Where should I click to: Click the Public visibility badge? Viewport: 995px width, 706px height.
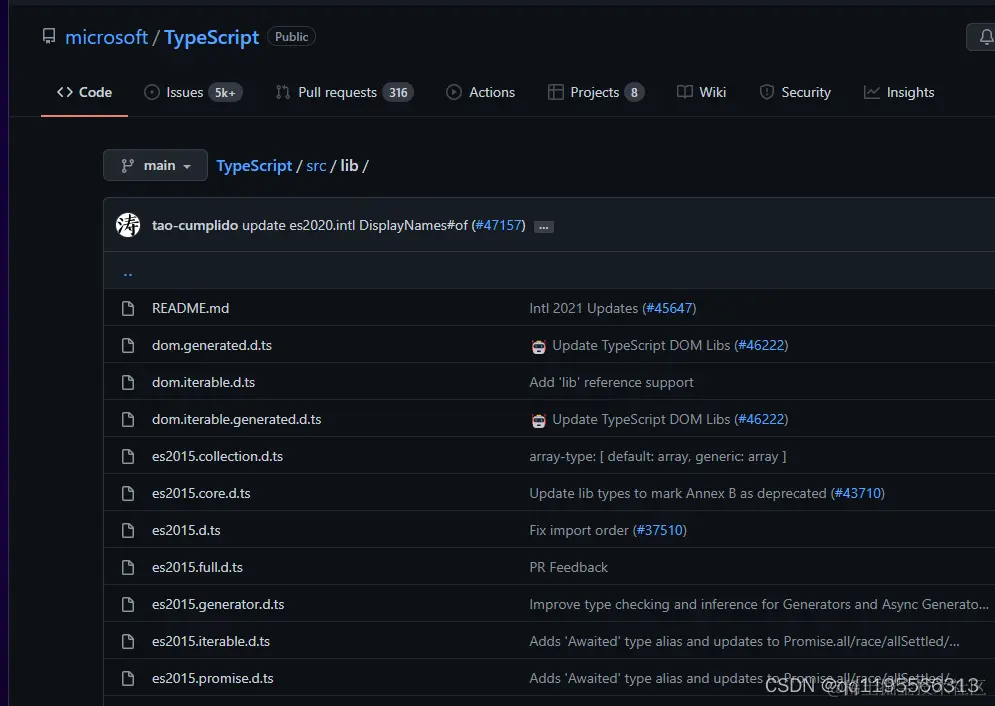click(x=291, y=37)
